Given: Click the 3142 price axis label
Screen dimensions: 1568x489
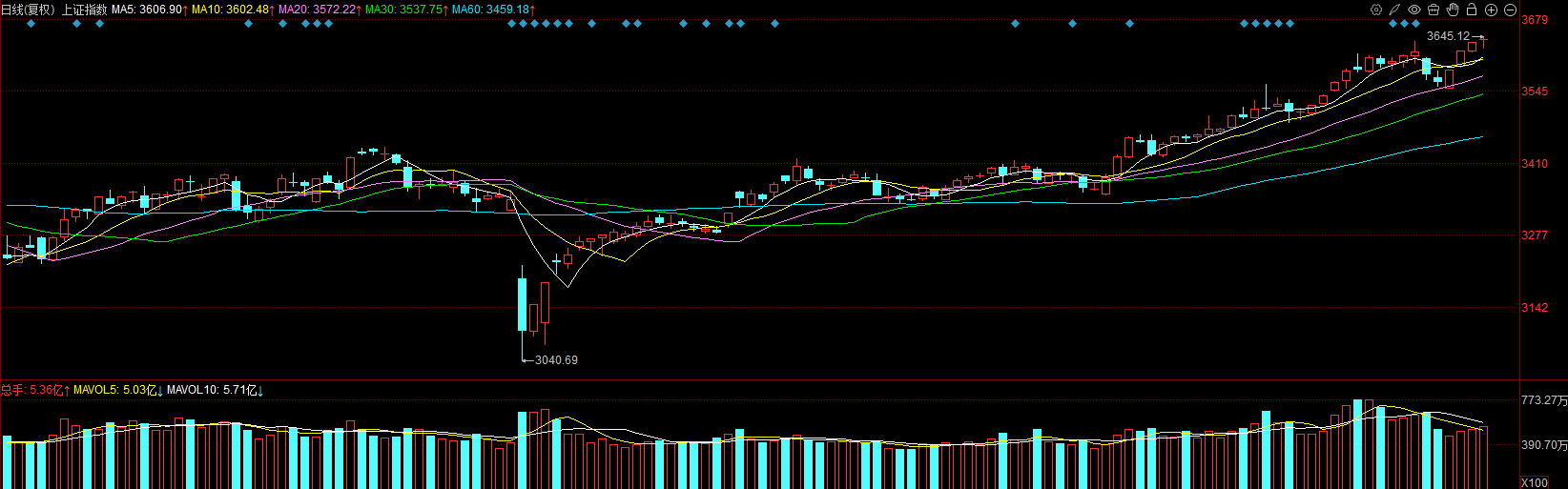Looking at the screenshot, I should pyautogui.click(x=1535, y=308).
